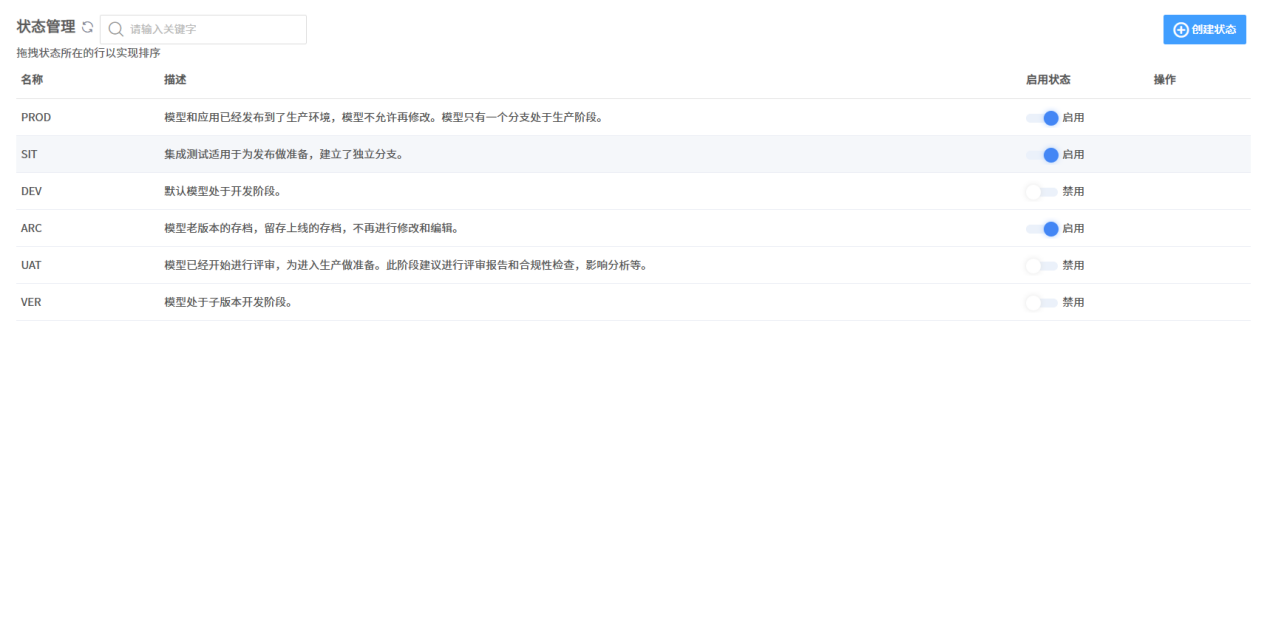Click the 创建状态 button
This screenshot has height=643, width=1267.
click(x=1204, y=30)
